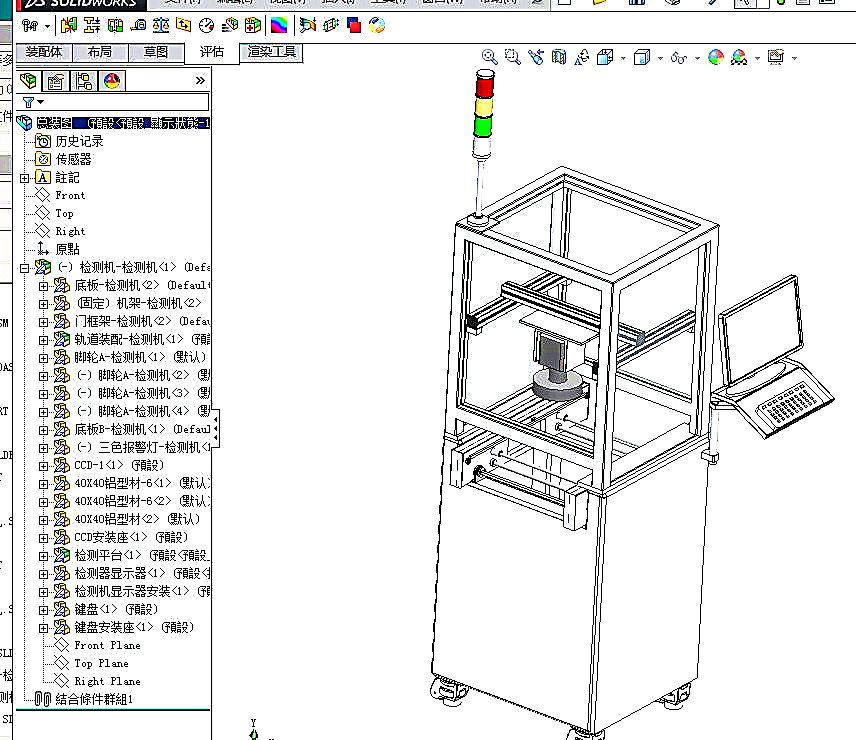The height and width of the screenshot is (740, 856).
Task: Click the Interference Detection icon
Action: 69,25
